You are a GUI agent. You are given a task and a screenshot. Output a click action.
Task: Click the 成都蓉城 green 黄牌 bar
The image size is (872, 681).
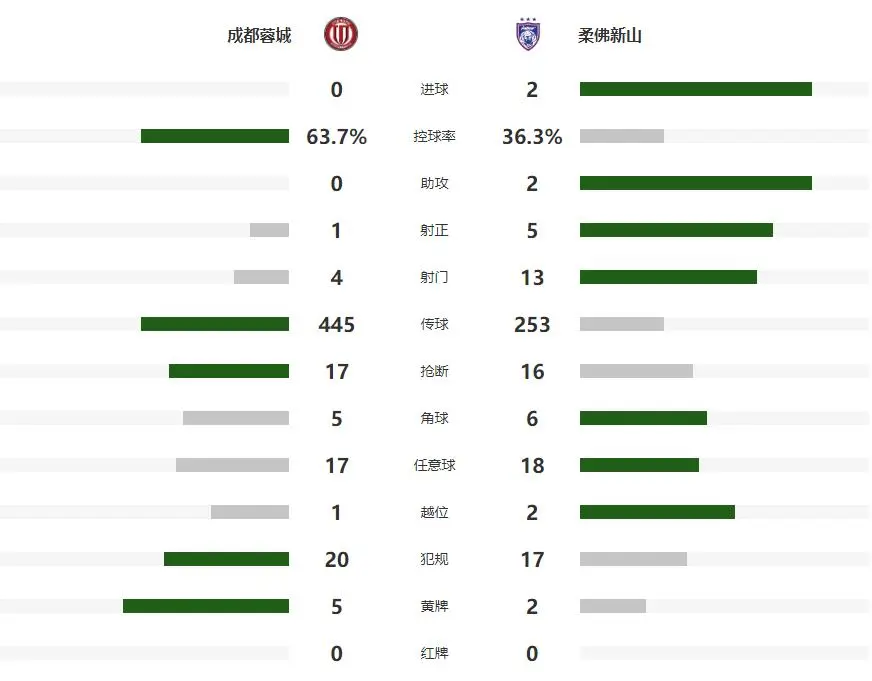point(206,606)
